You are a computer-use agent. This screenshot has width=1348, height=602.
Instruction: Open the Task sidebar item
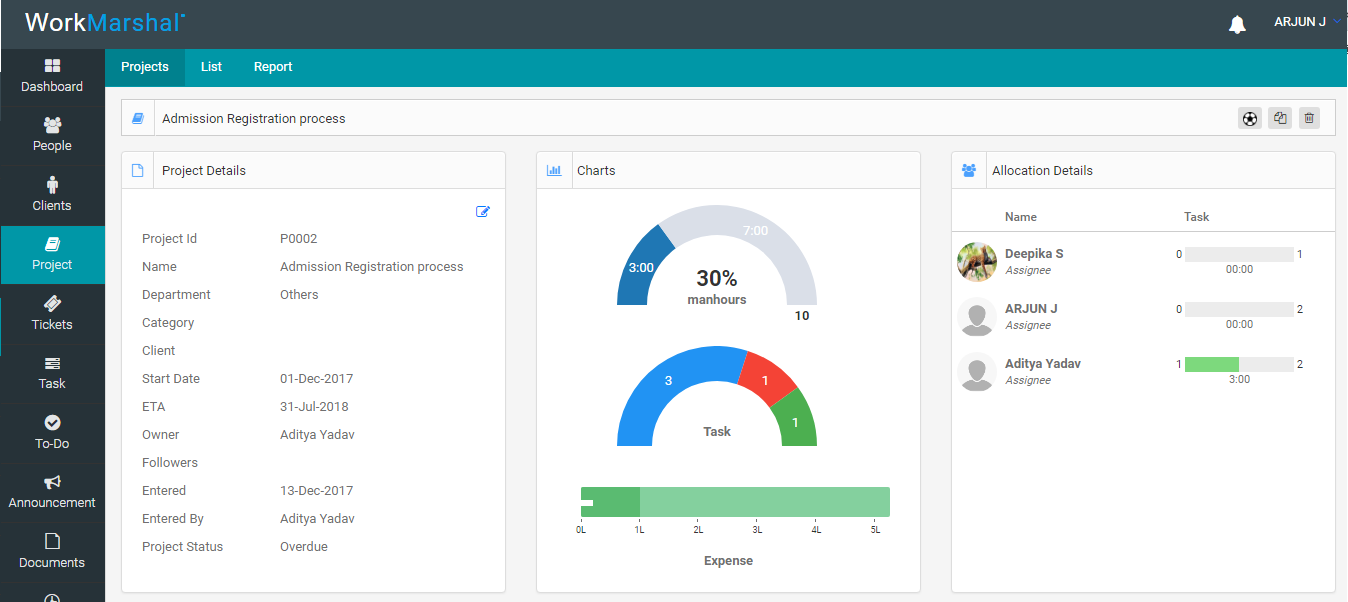click(52, 373)
